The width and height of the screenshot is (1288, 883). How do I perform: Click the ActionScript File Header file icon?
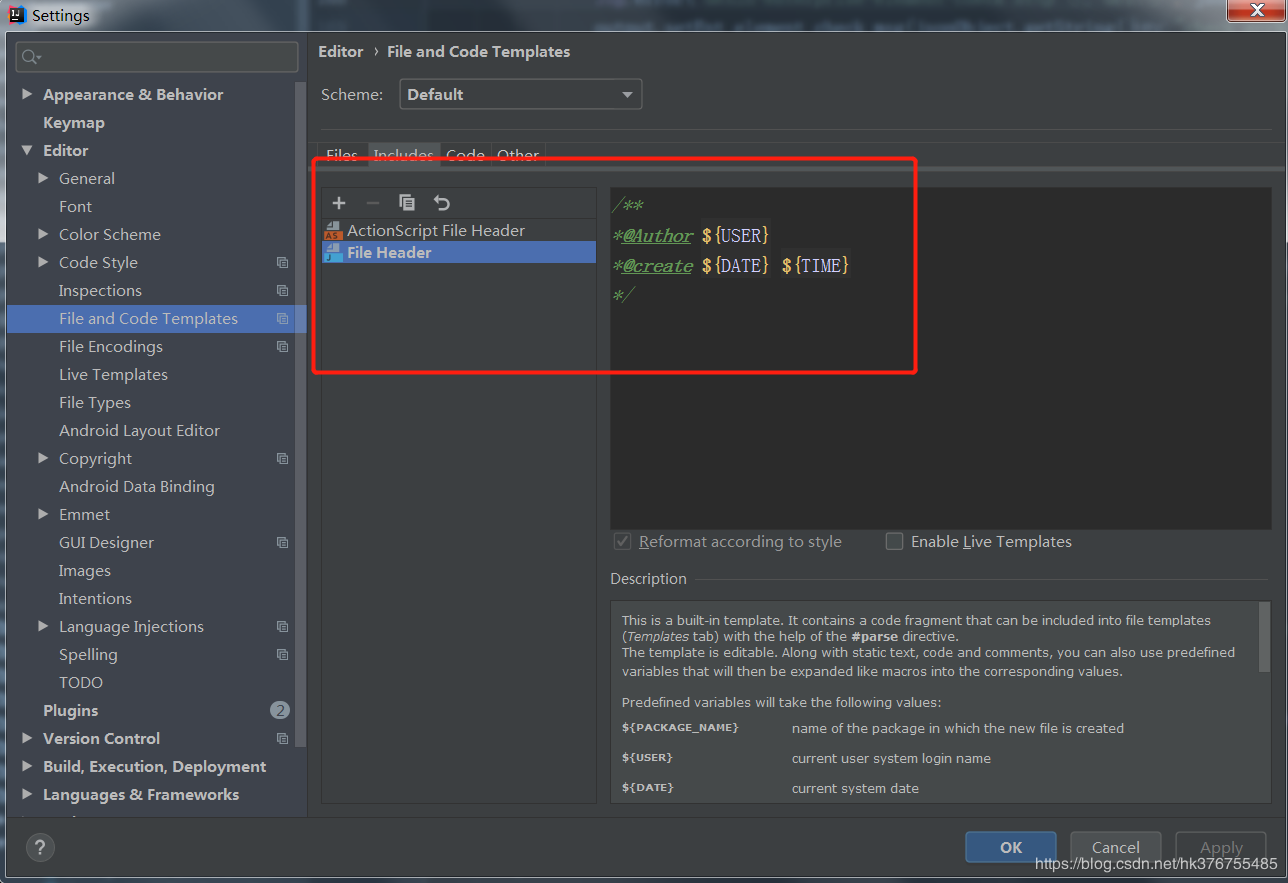(333, 231)
